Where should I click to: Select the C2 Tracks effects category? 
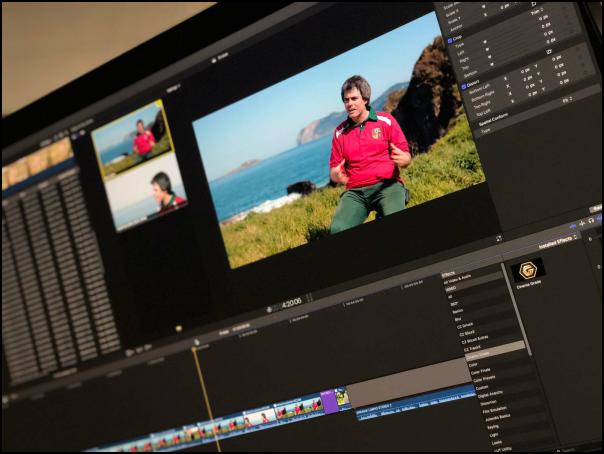pos(472,348)
